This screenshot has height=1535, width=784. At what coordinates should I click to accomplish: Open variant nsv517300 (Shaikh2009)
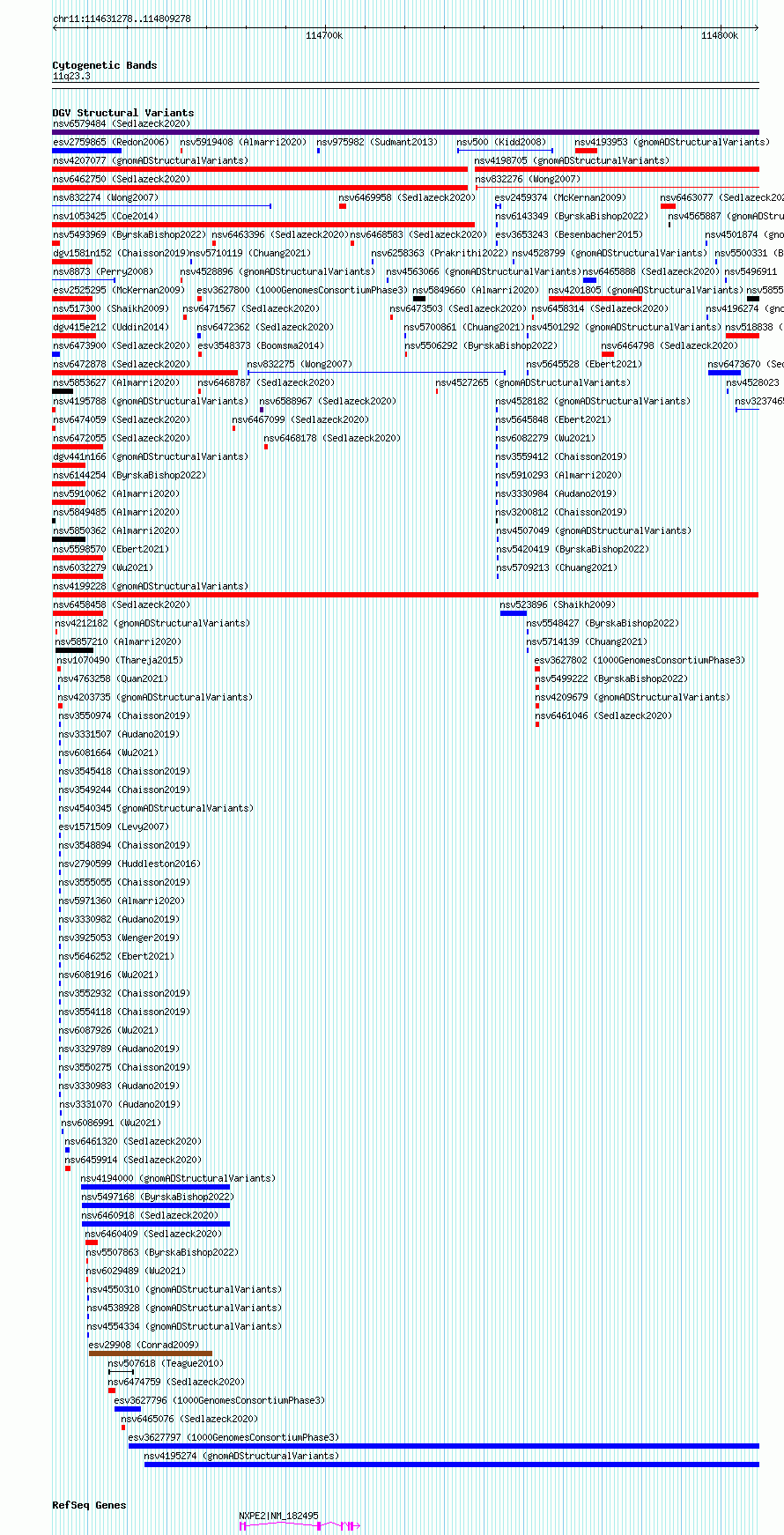(x=111, y=308)
